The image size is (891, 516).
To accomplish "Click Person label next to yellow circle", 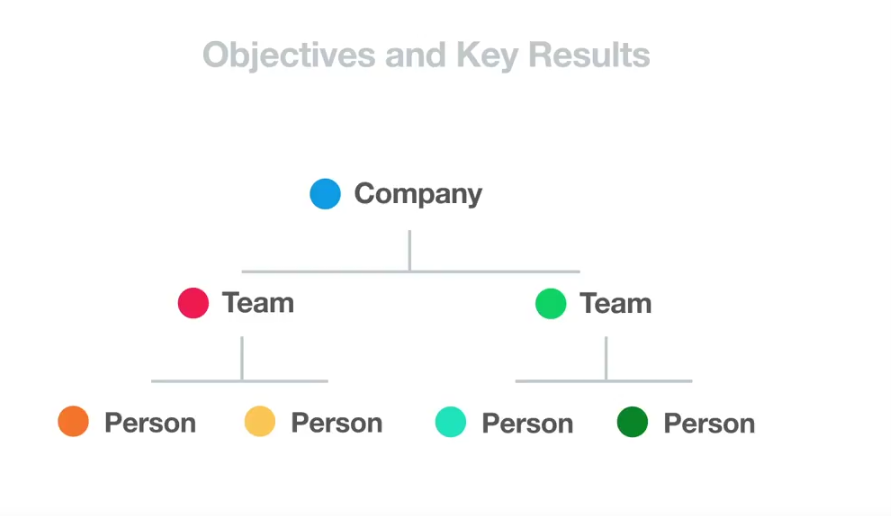I will [x=336, y=423].
